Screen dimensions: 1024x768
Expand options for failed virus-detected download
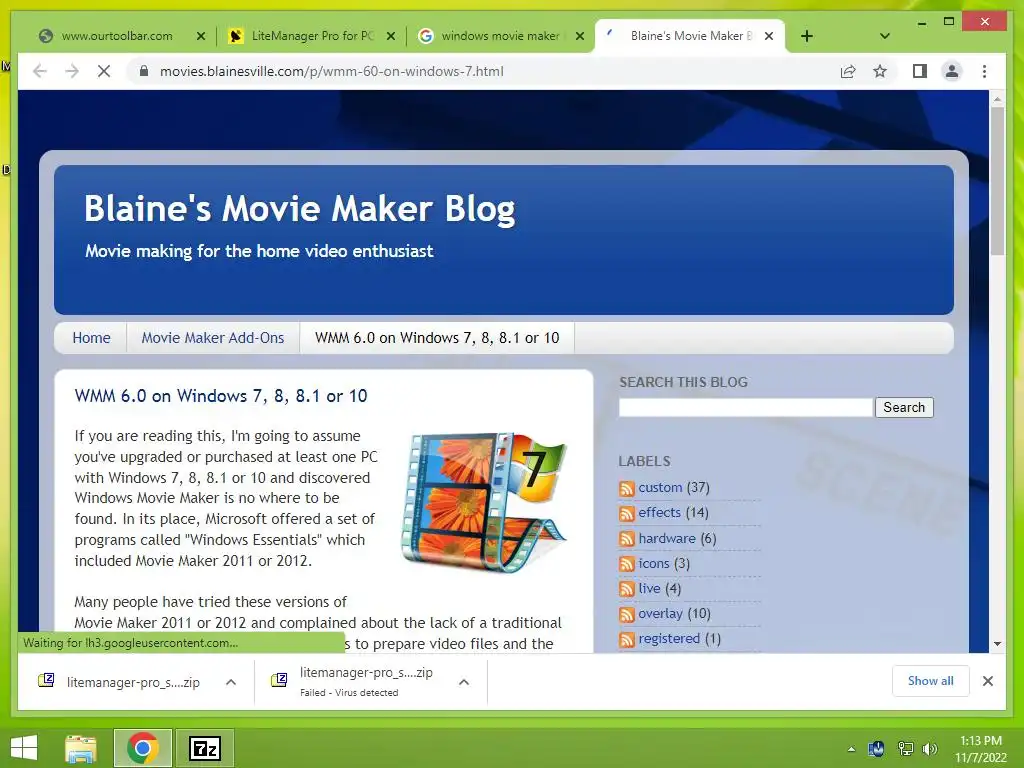click(464, 682)
